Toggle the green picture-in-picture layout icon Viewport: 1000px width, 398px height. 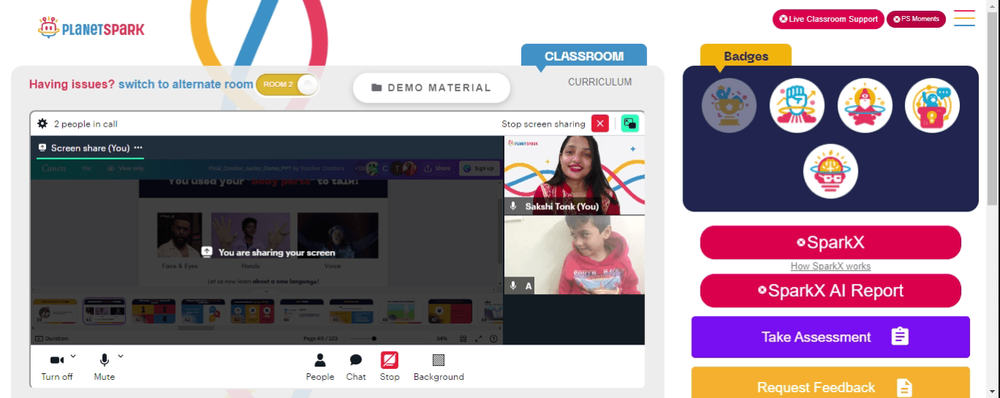click(630, 124)
